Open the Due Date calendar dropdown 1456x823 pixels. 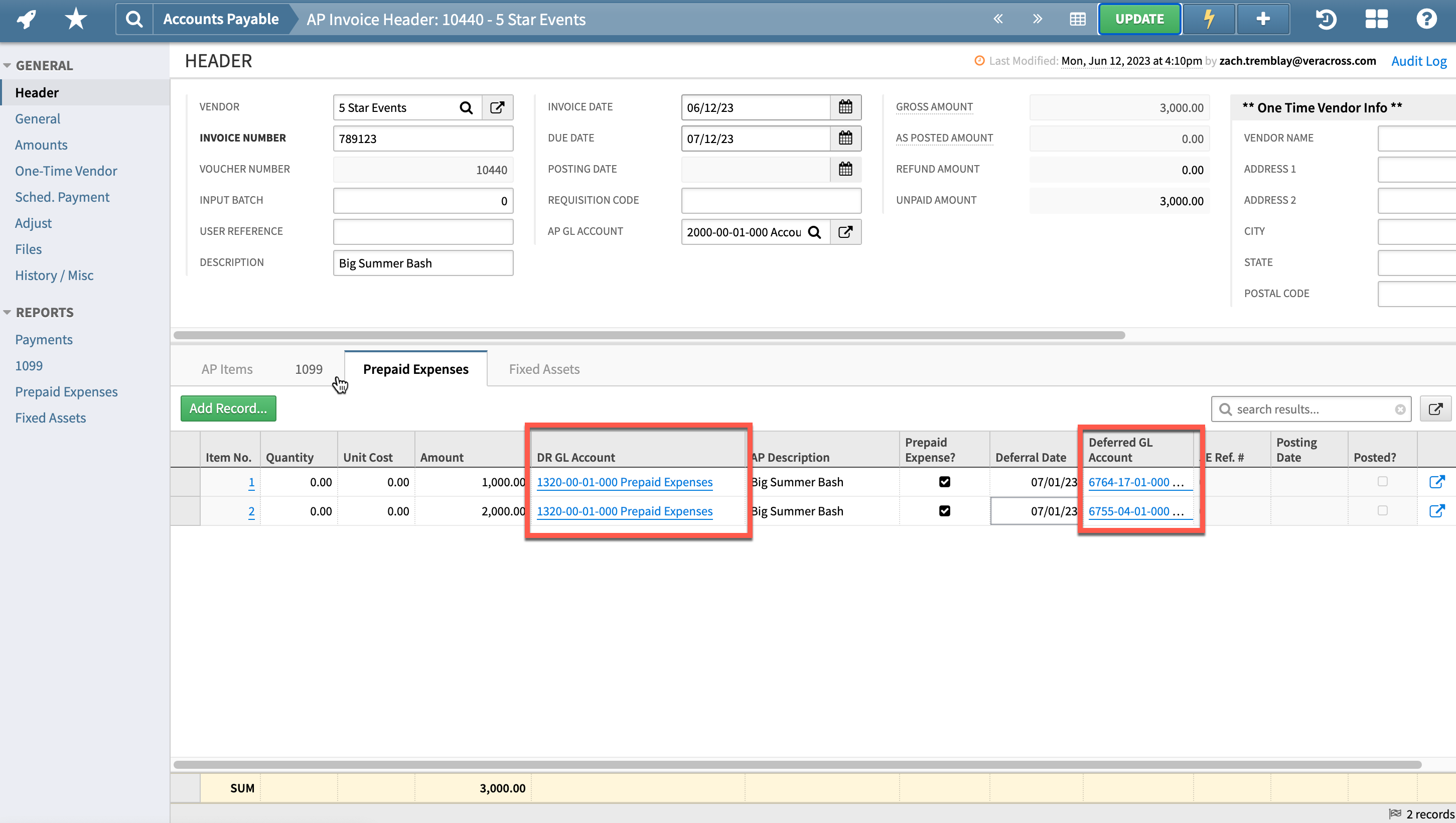845,138
